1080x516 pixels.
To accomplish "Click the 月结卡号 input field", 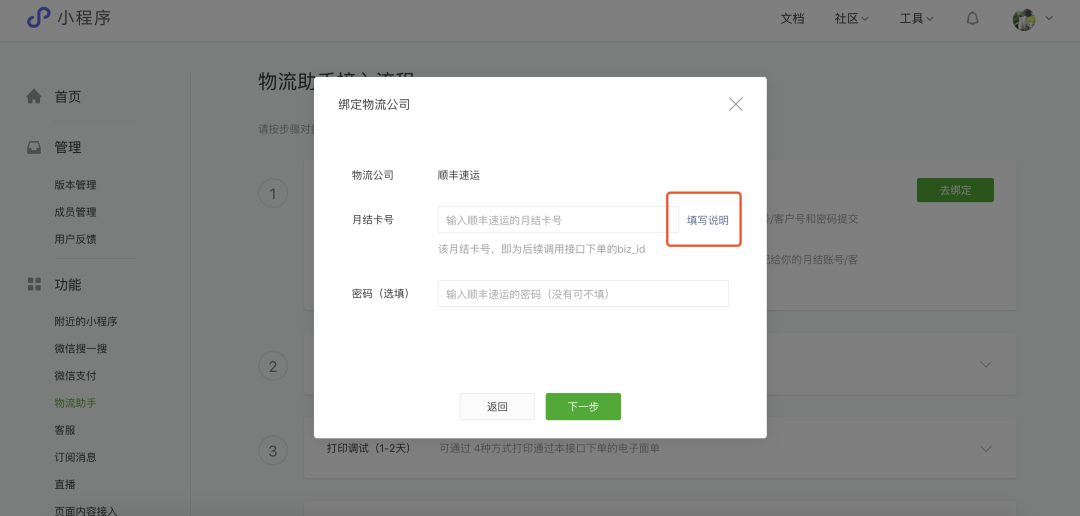I will [558, 220].
